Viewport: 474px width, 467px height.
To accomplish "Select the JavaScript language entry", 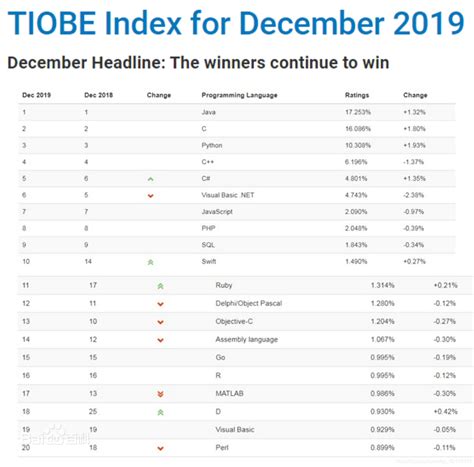I will point(217,212).
